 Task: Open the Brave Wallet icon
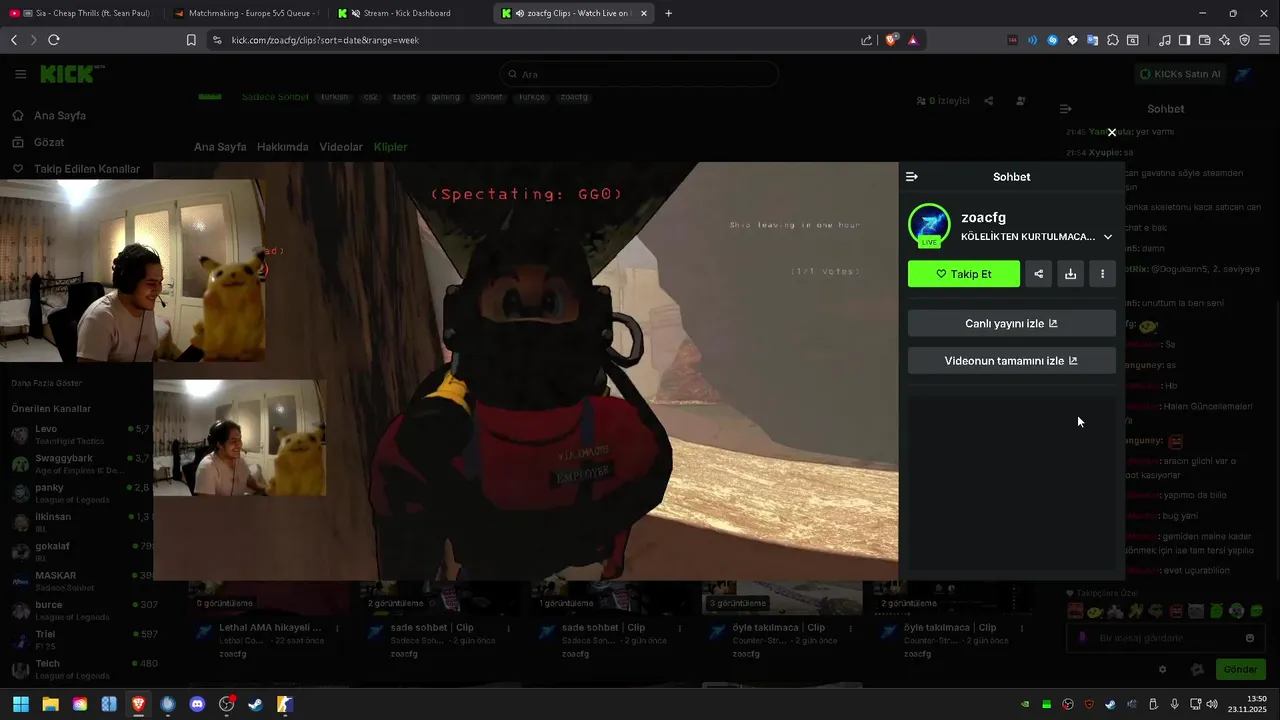click(x=1204, y=40)
